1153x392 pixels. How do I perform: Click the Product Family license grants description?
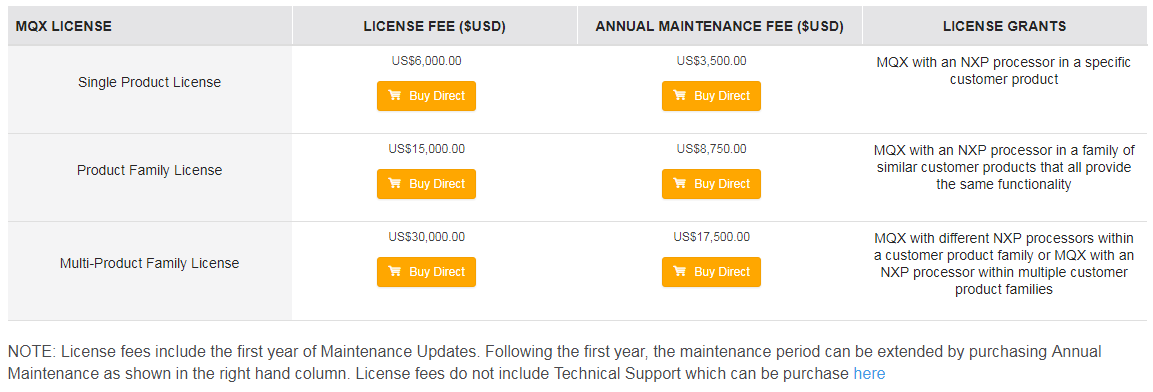pyautogui.click(x=1004, y=167)
